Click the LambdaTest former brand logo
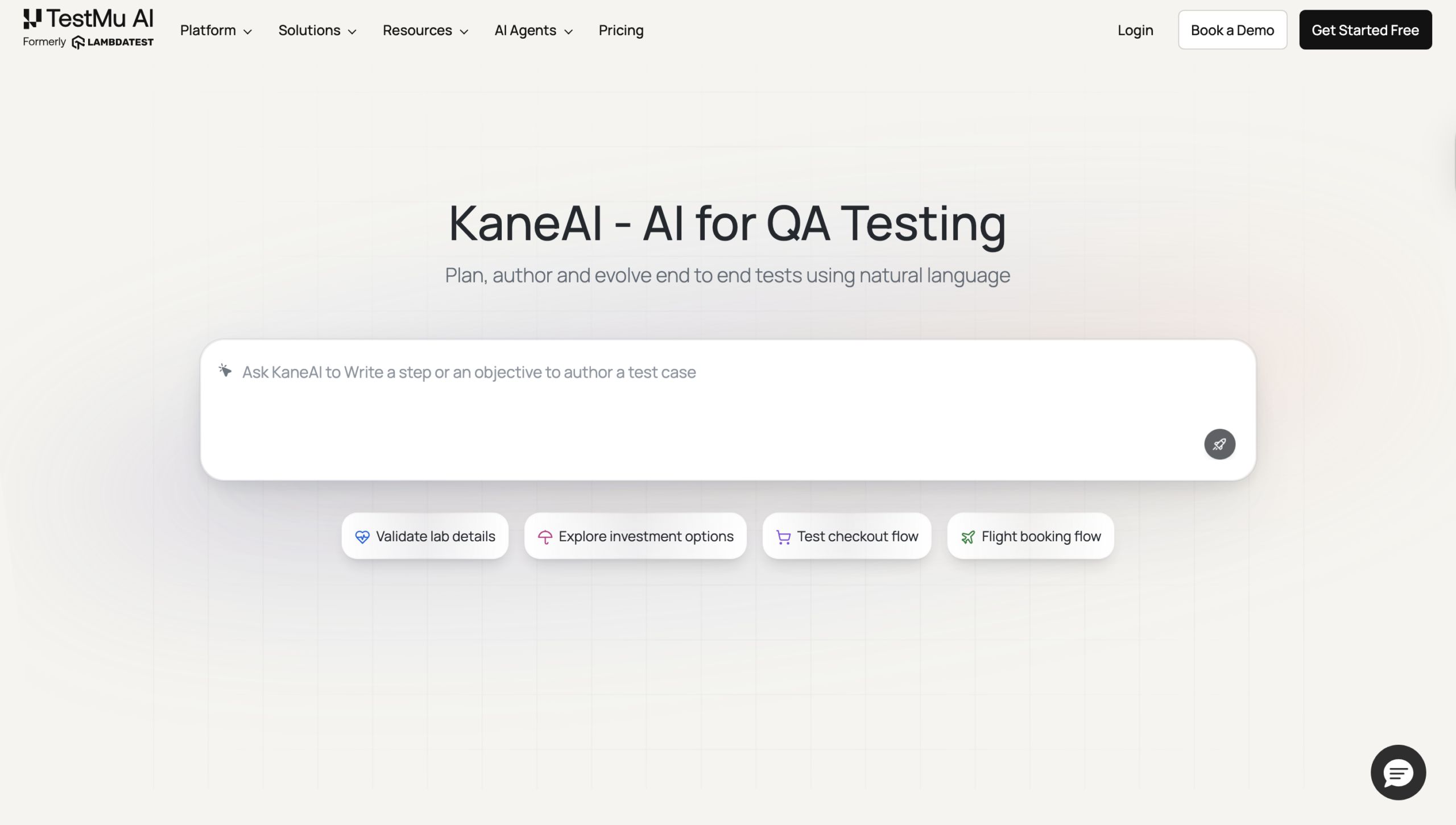The height and width of the screenshot is (825, 1456). (113, 43)
